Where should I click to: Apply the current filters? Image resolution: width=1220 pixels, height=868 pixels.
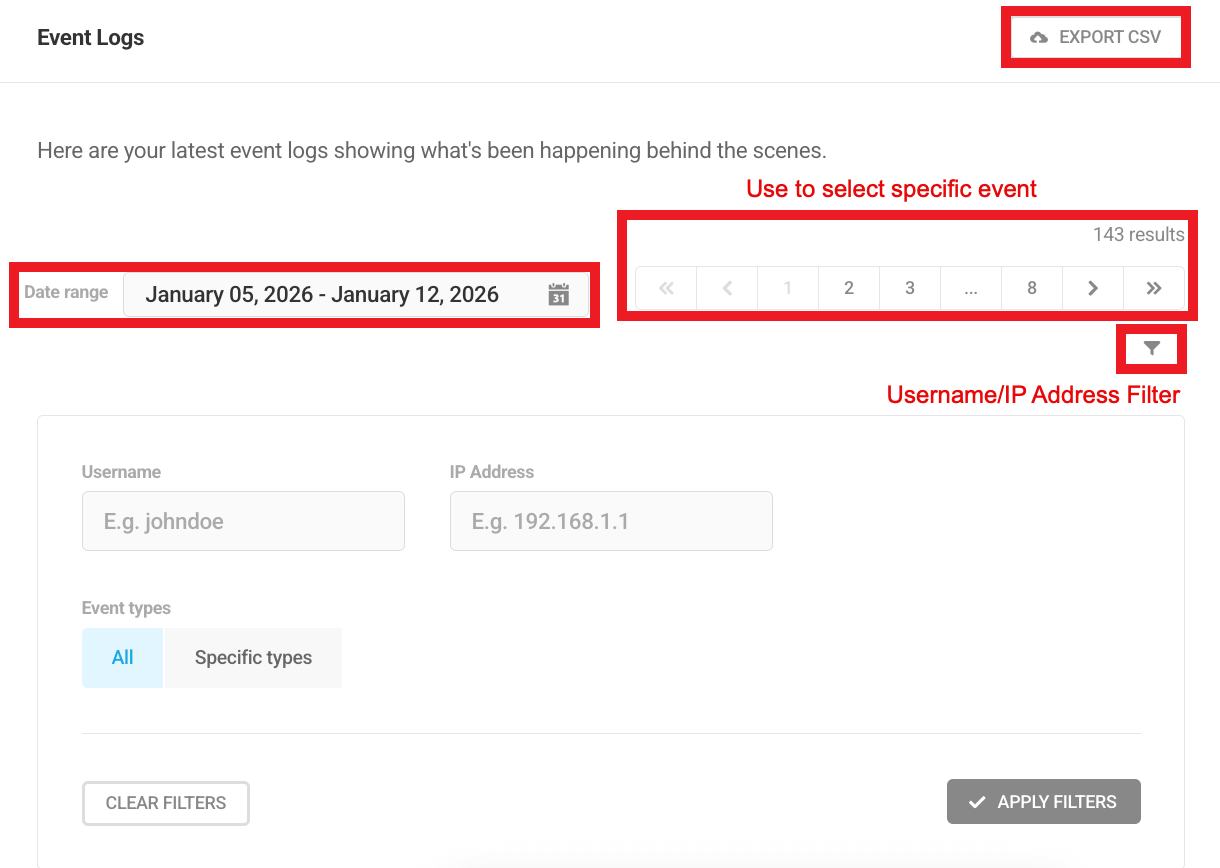[x=1043, y=801]
